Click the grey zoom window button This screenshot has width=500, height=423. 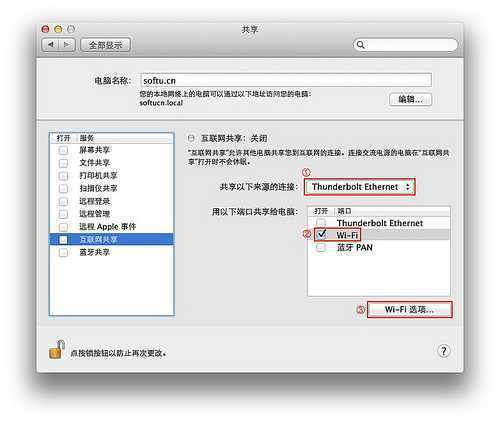[71, 29]
